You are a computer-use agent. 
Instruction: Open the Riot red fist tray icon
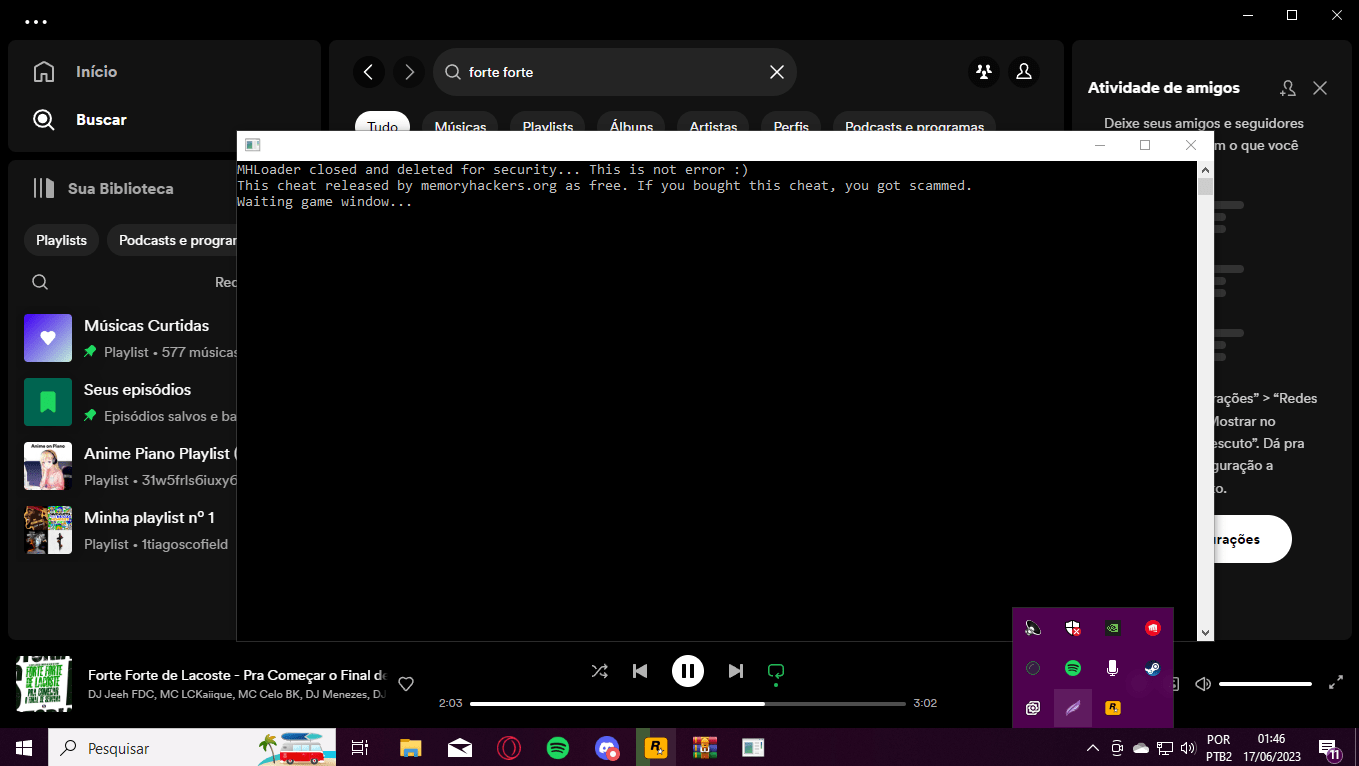pos(1152,628)
